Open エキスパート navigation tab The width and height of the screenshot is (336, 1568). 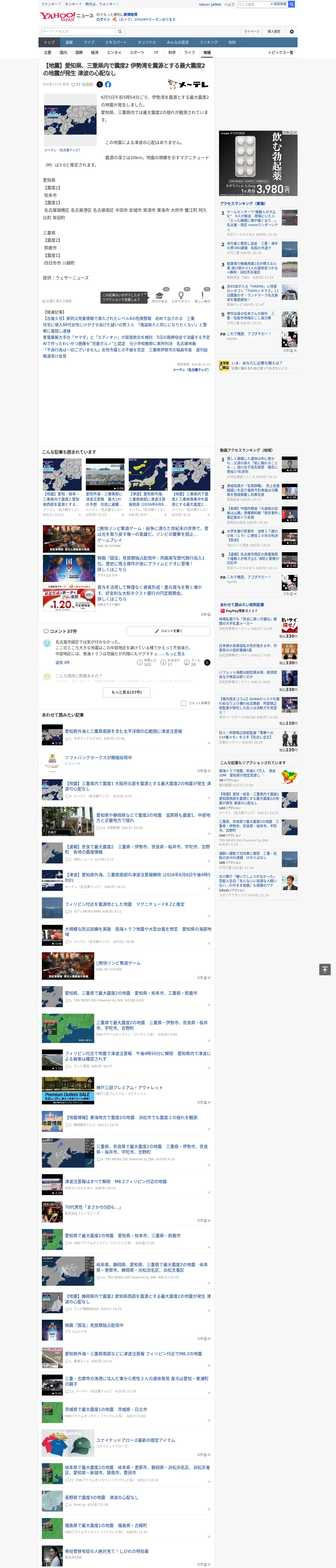point(116,43)
